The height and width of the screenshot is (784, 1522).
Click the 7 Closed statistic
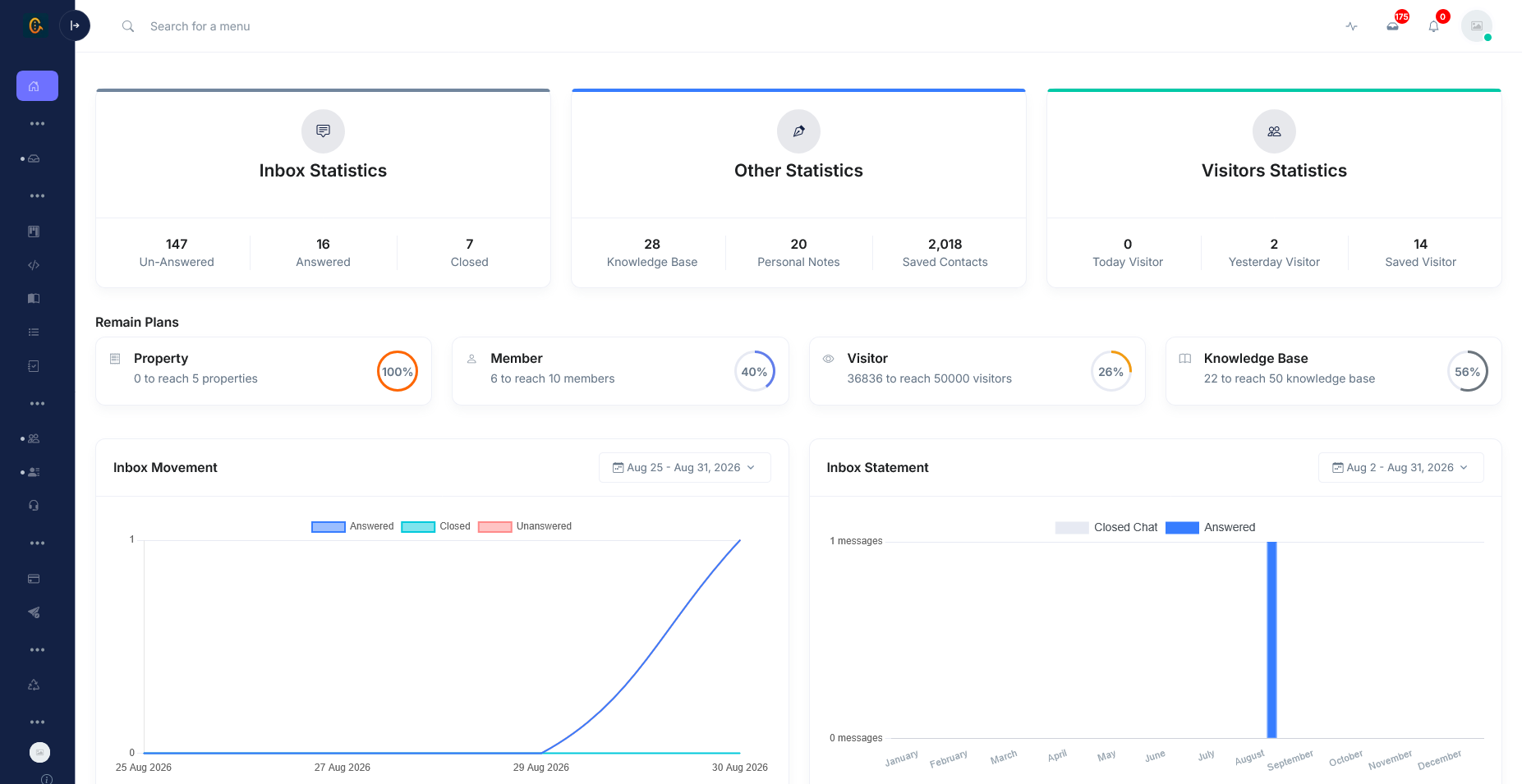pos(470,253)
